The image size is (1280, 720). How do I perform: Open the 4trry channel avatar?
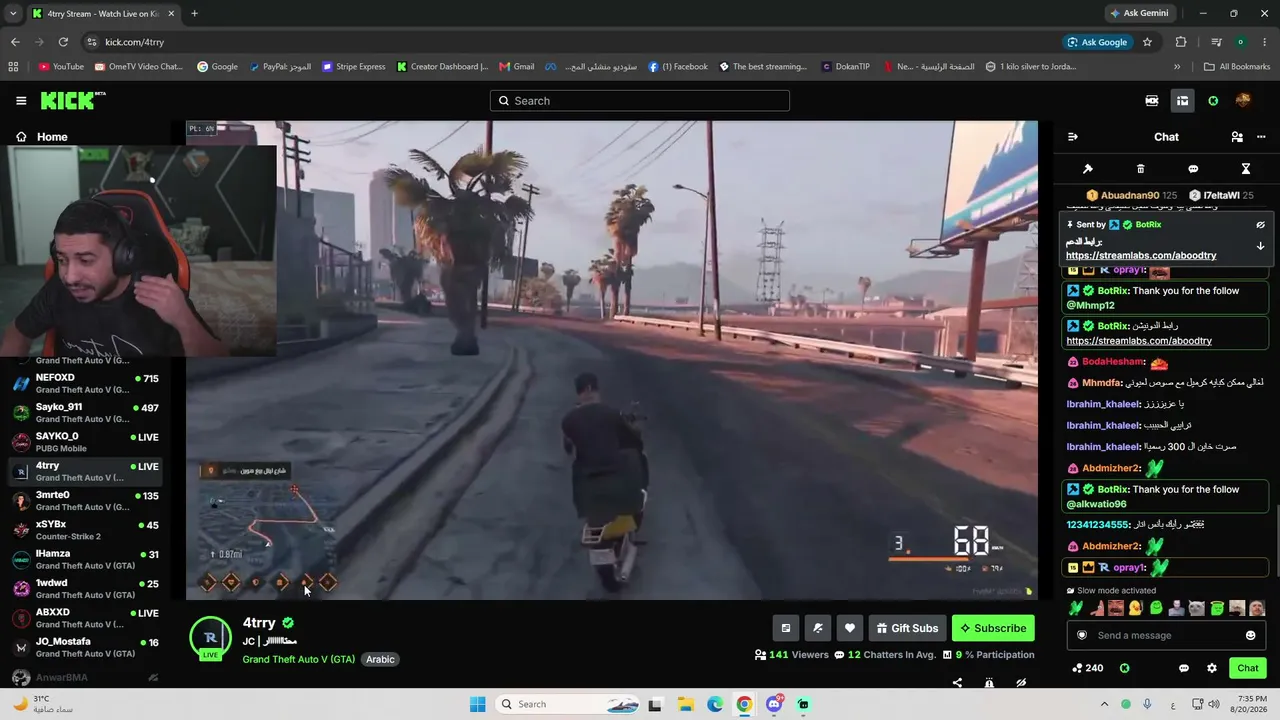(210, 637)
